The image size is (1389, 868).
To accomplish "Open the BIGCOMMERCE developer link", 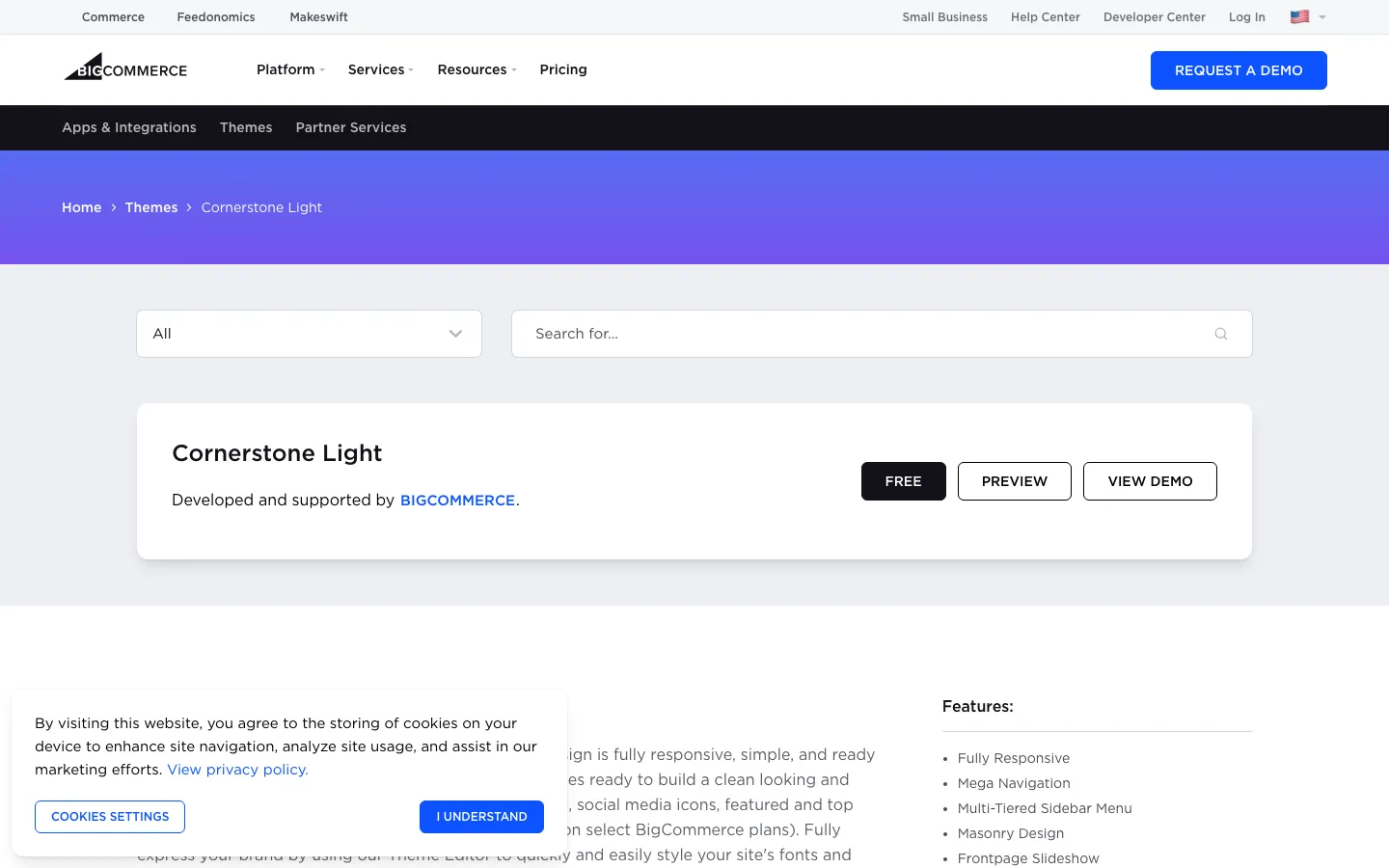I will click(x=457, y=501).
